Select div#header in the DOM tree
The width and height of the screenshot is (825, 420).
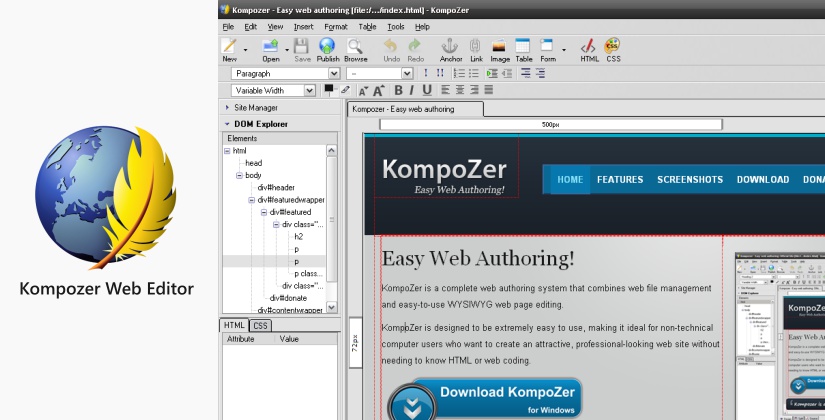[276, 187]
